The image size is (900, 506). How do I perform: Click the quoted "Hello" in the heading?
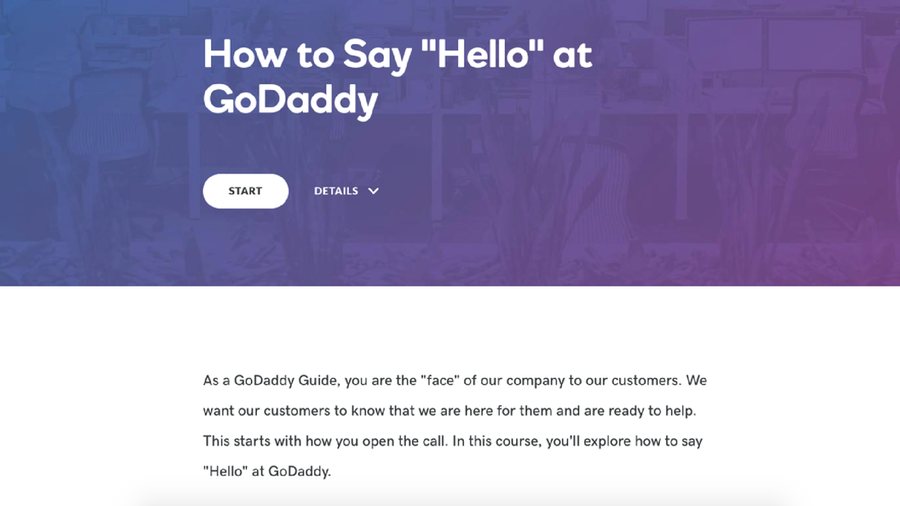(482, 55)
